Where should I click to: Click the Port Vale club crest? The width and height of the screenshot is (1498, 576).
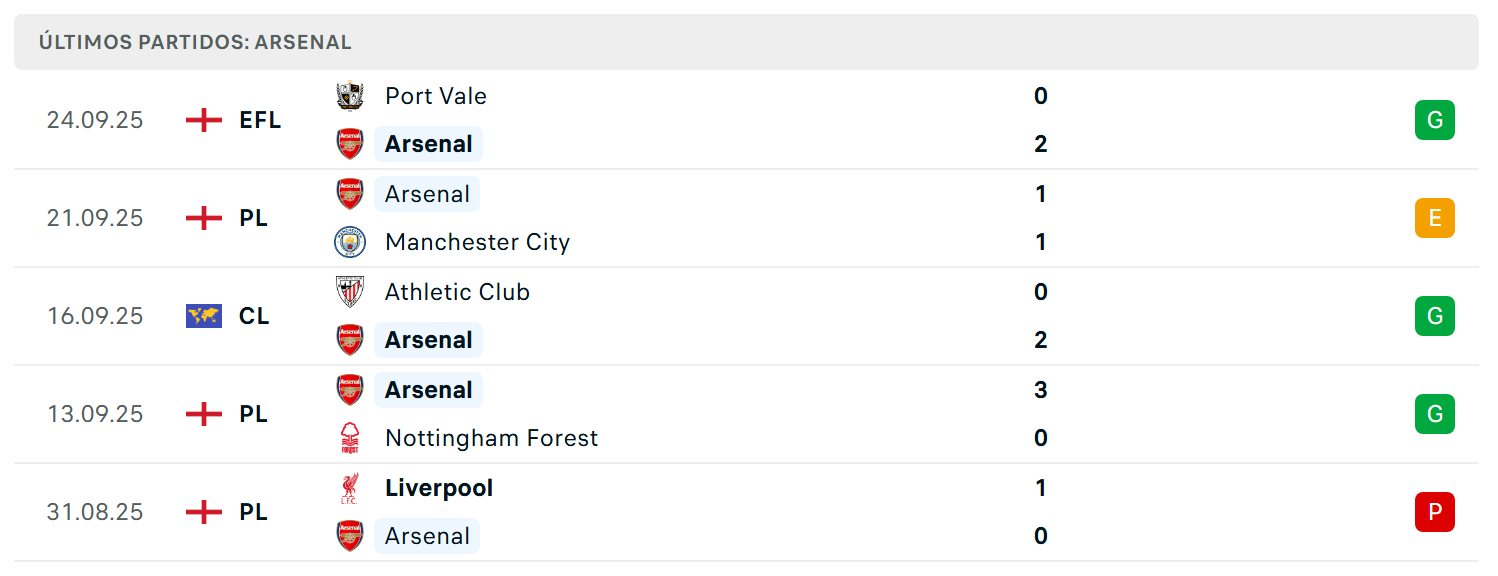(350, 96)
